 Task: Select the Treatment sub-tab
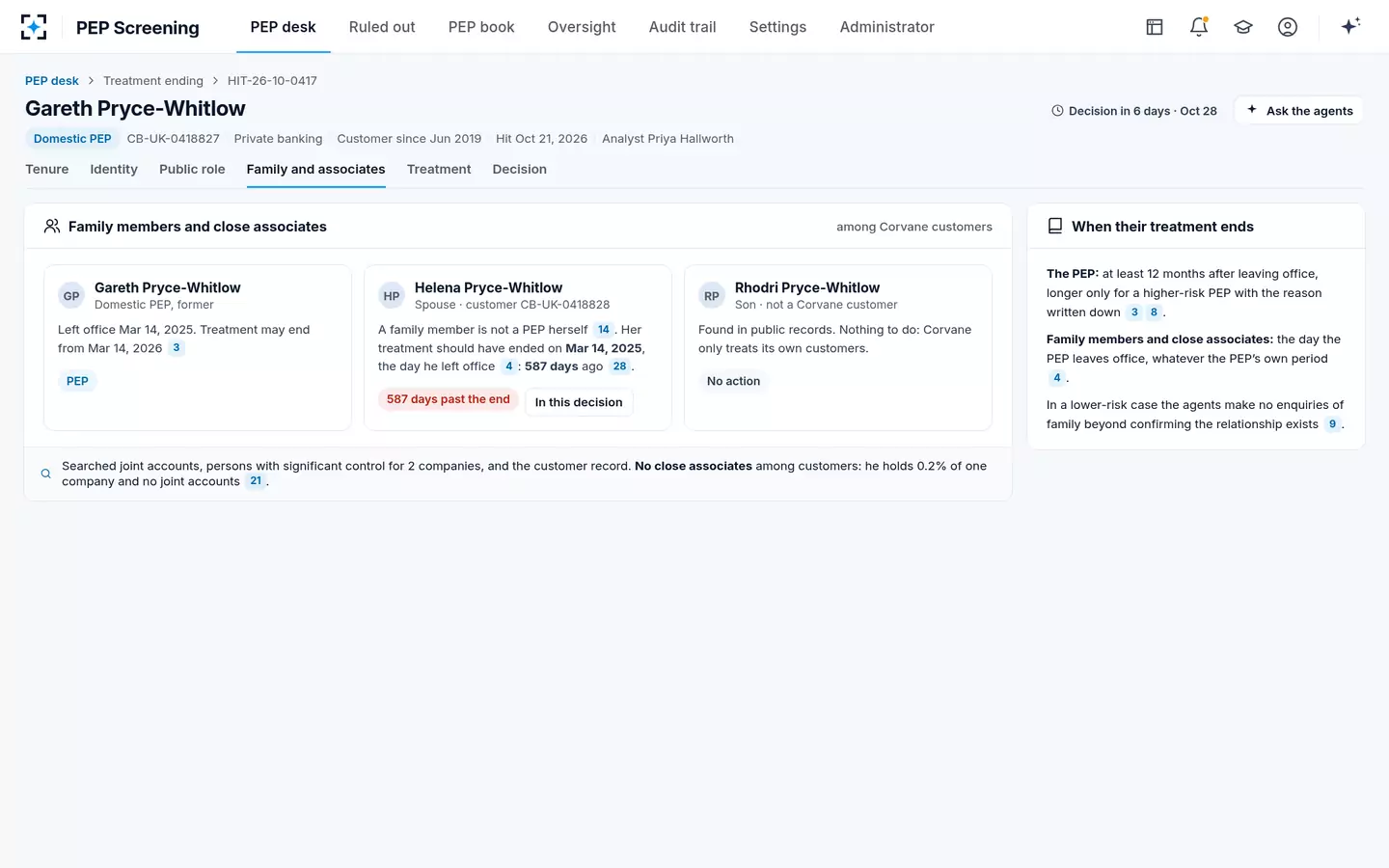(439, 169)
